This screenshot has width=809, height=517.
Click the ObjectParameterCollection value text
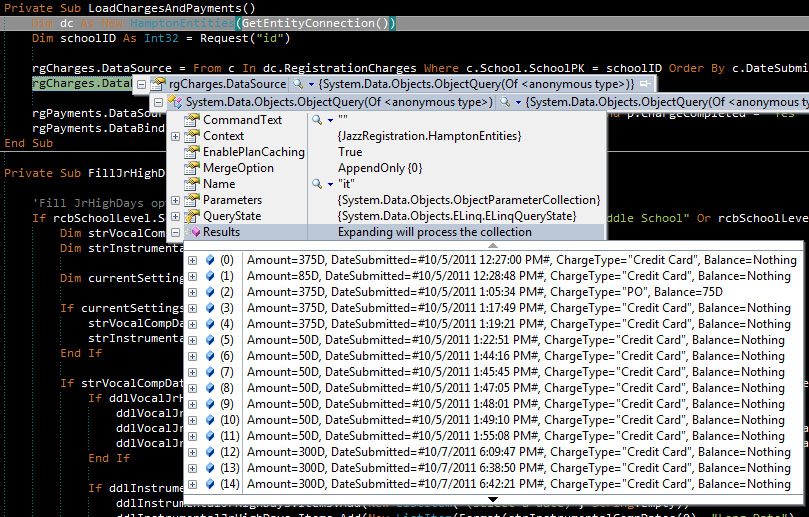468,200
